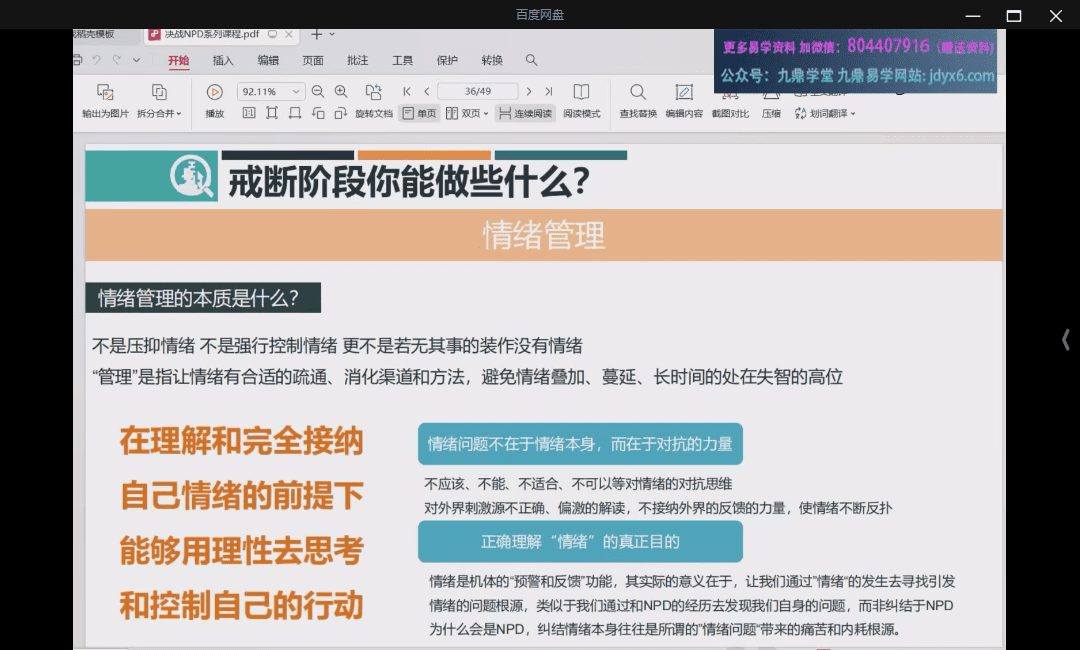
Task: Toggle Double Page (双页) layout
Action: click(x=465, y=114)
